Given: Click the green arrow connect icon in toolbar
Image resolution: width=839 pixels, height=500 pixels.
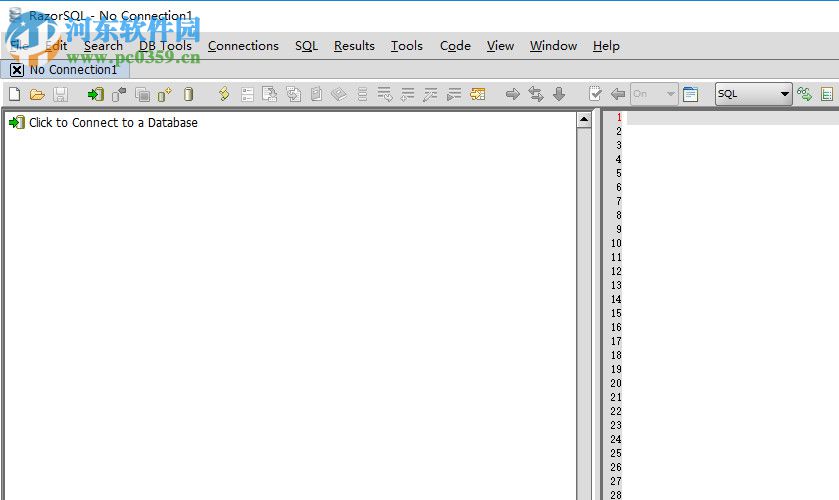Looking at the screenshot, I should (x=96, y=95).
